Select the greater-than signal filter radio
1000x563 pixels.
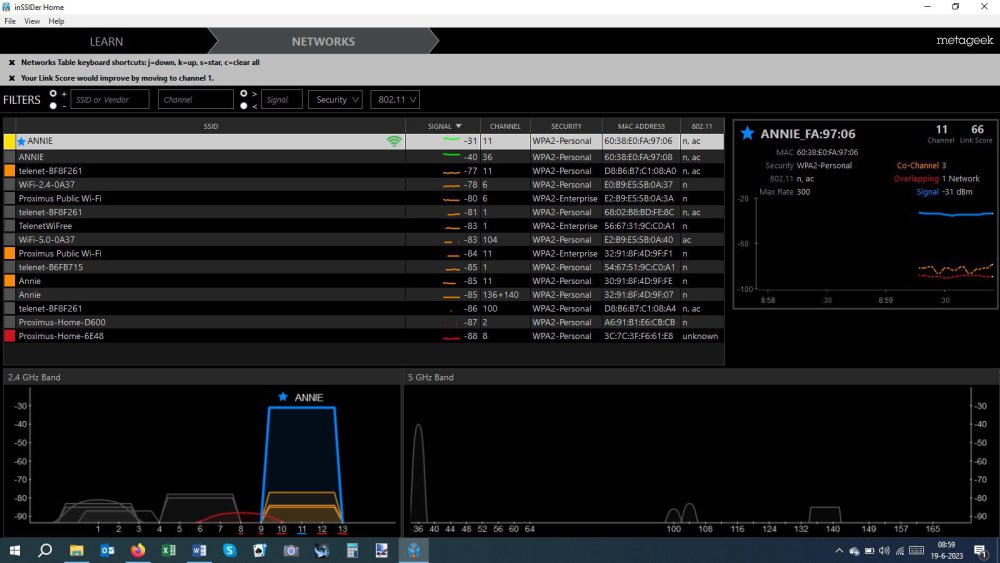243,94
